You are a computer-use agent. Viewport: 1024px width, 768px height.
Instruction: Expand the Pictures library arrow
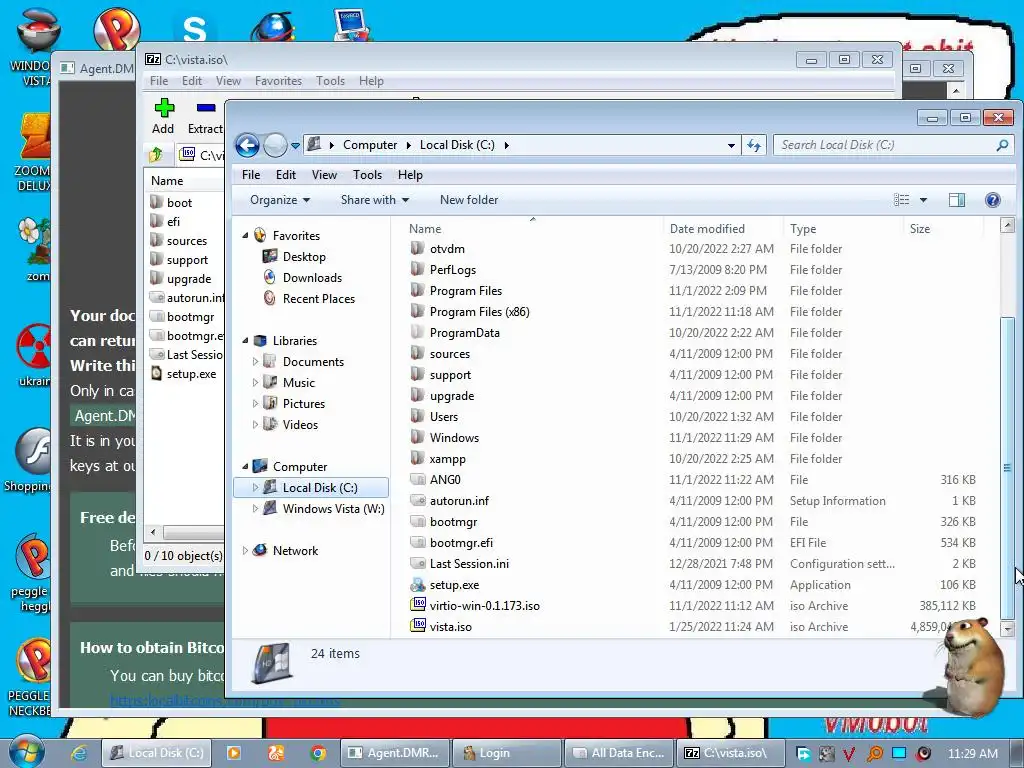tap(255, 403)
